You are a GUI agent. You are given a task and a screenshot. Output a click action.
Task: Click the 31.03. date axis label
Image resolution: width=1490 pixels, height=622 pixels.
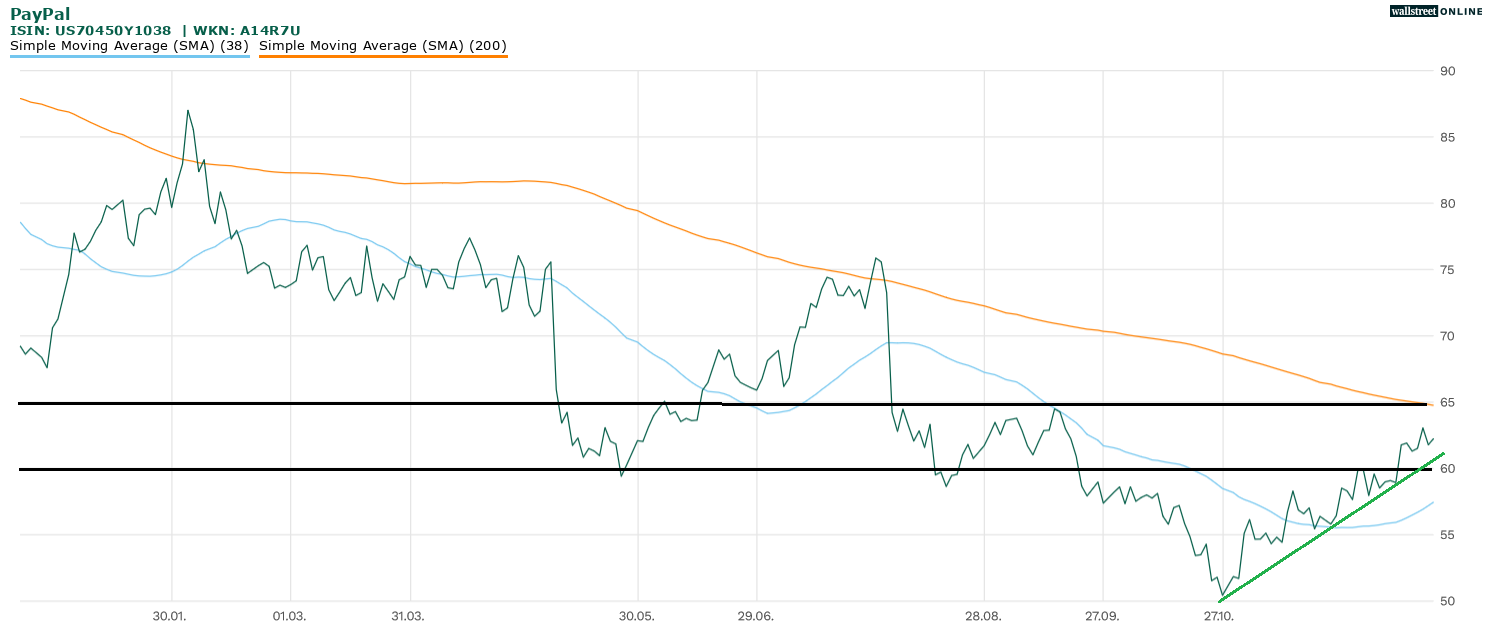pos(407,616)
